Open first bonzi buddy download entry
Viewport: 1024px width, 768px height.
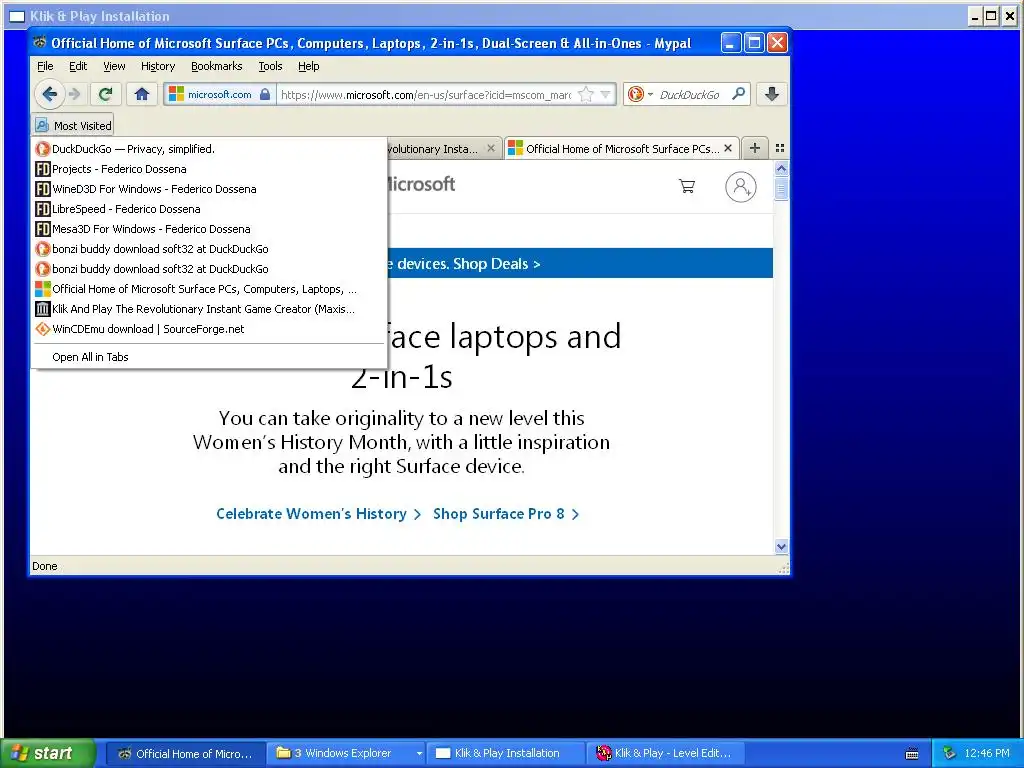click(209, 249)
